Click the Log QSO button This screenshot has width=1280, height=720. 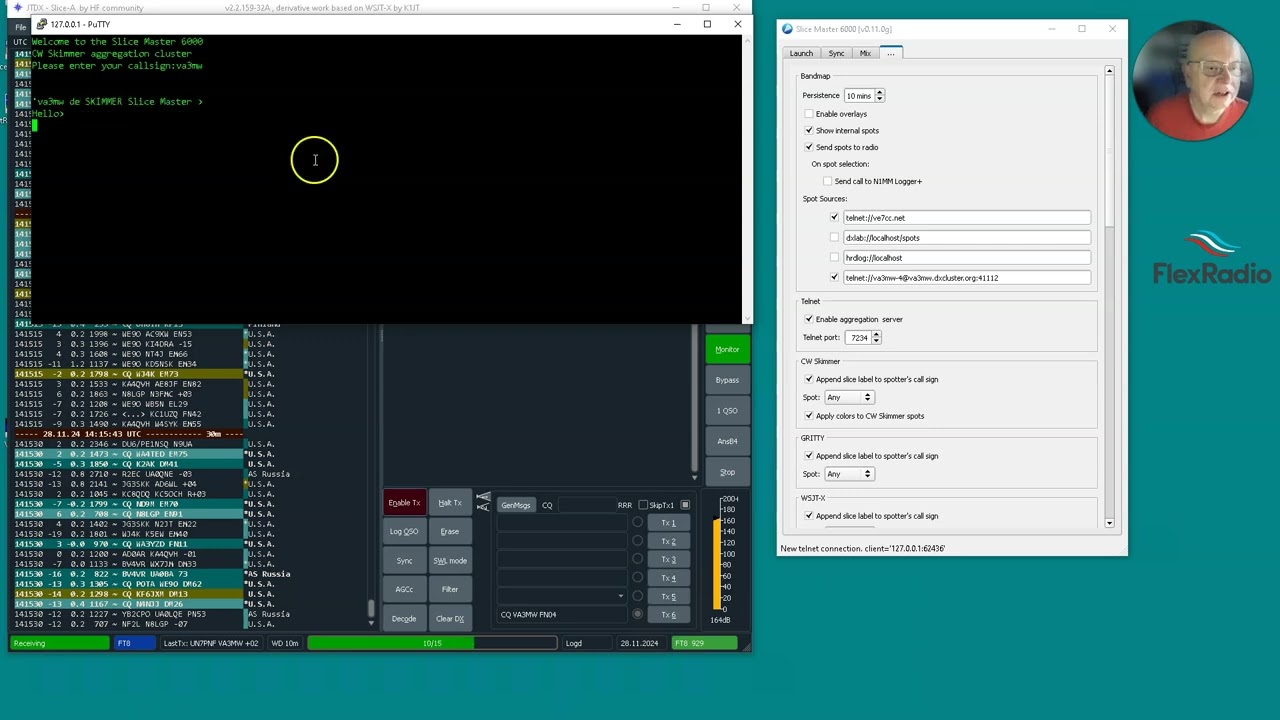pos(404,532)
